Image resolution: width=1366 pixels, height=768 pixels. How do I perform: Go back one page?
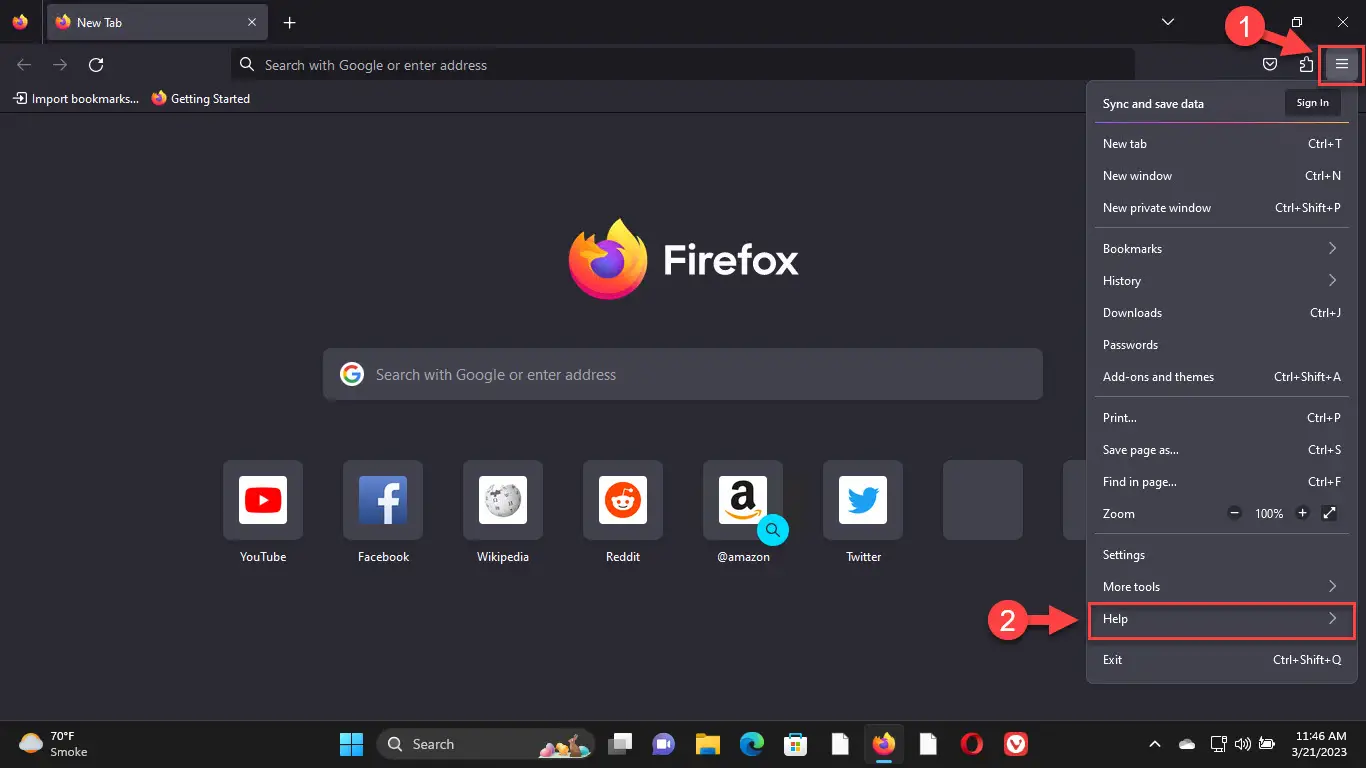coord(24,65)
